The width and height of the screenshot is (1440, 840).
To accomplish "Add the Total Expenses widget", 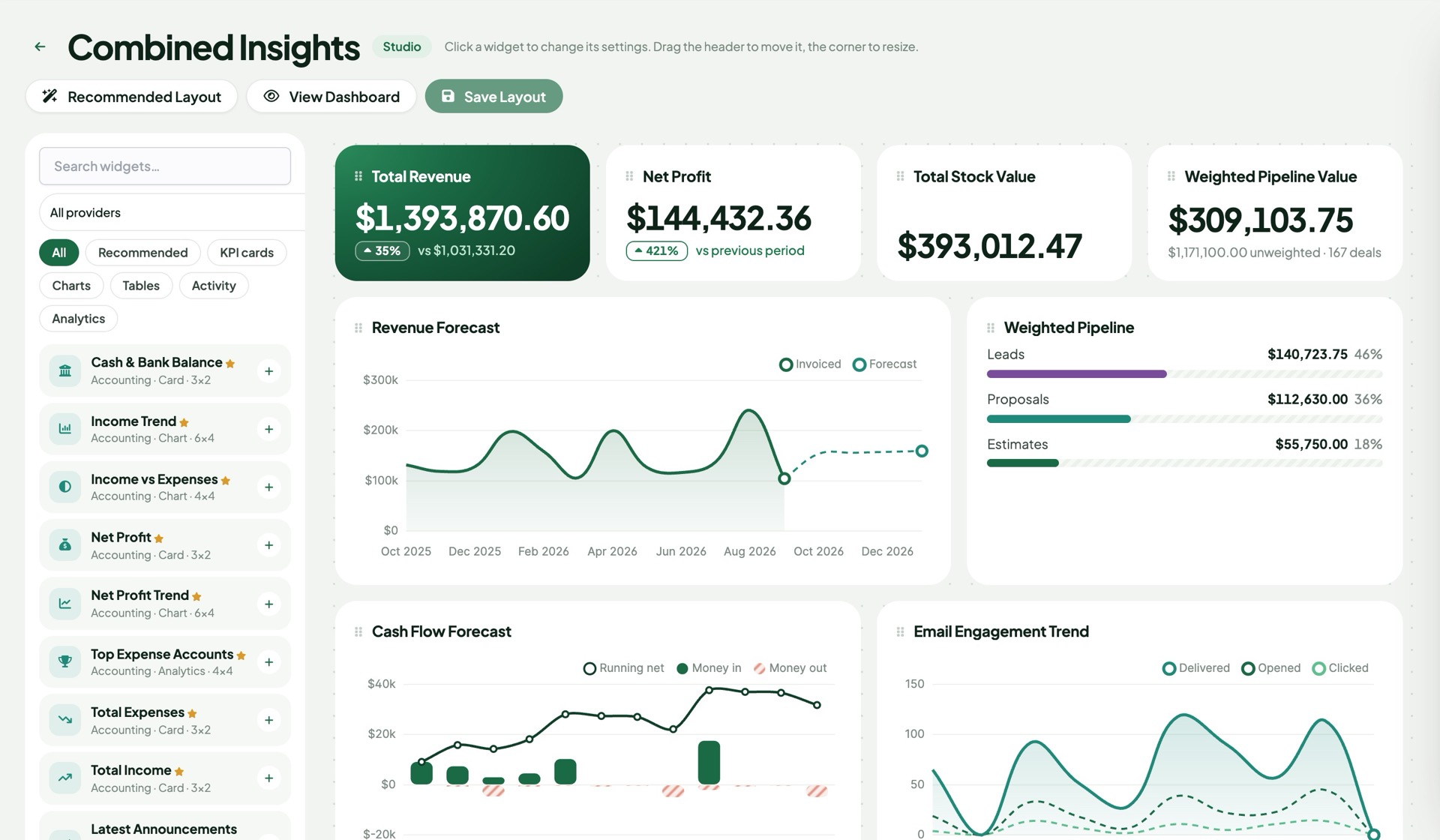I will (x=268, y=720).
